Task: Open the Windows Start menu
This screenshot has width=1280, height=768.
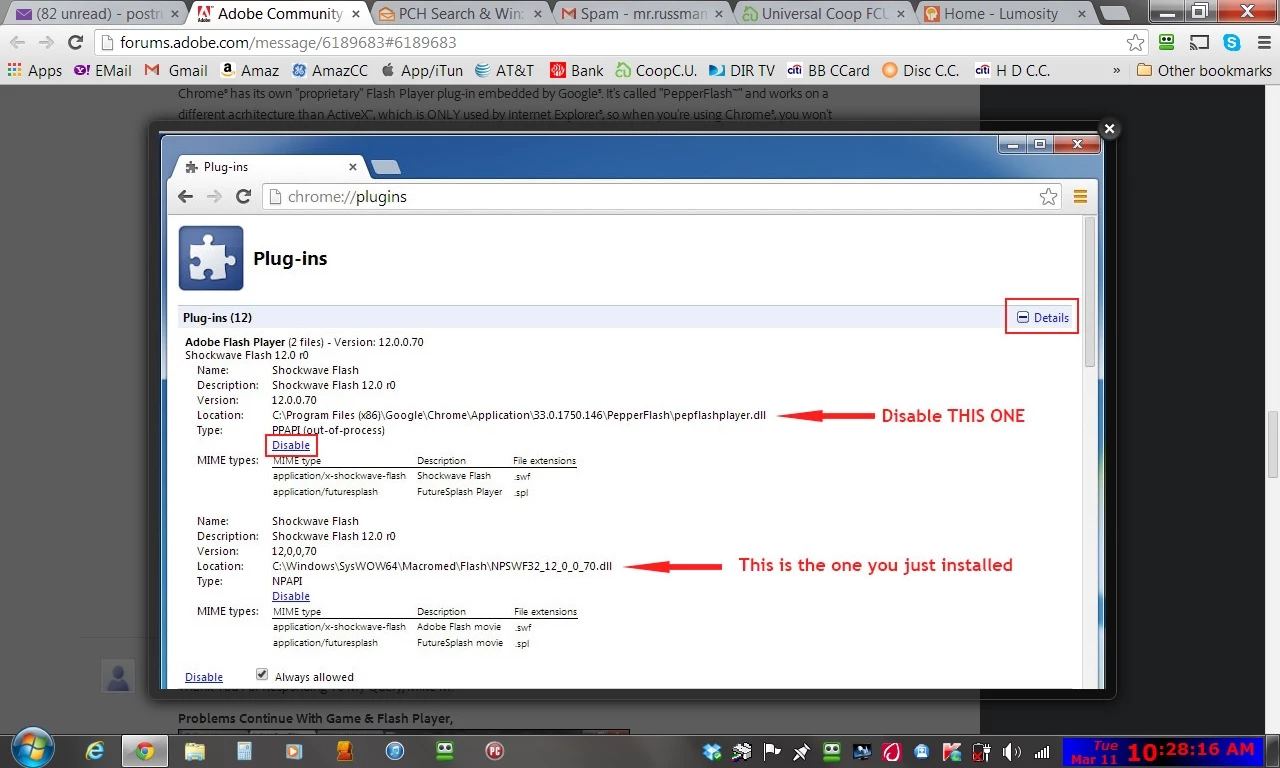Action: coord(31,749)
